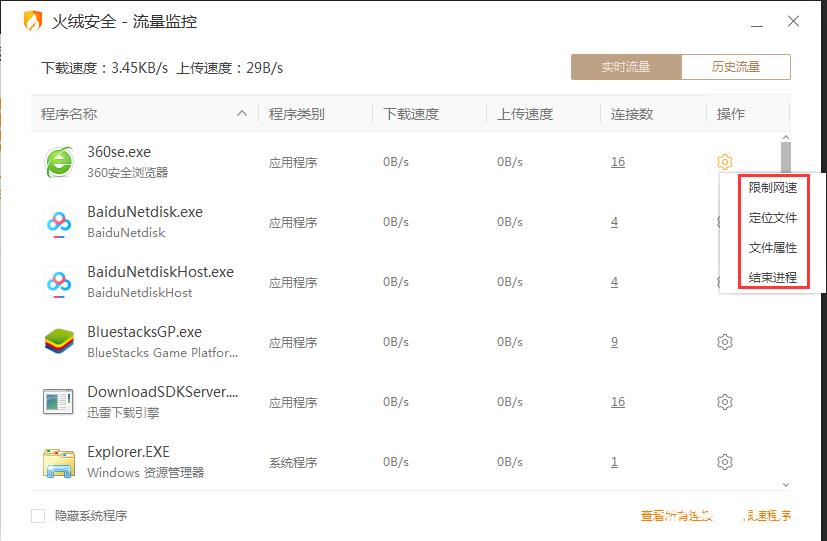827x541 pixels.
Task: Select 限制网速 from the context menu
Action: click(x=773, y=188)
